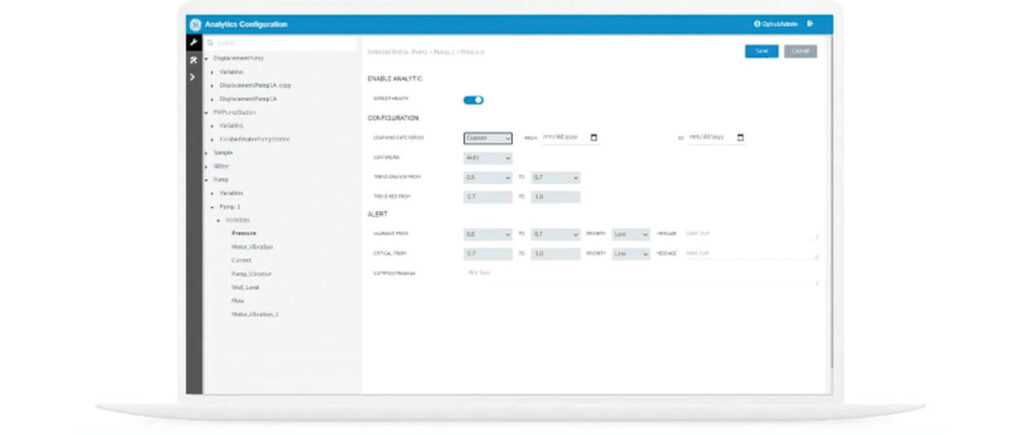This screenshot has width=1024, height=435.
Task: Open the critical priority Low dropdown
Action: [x=630, y=254]
